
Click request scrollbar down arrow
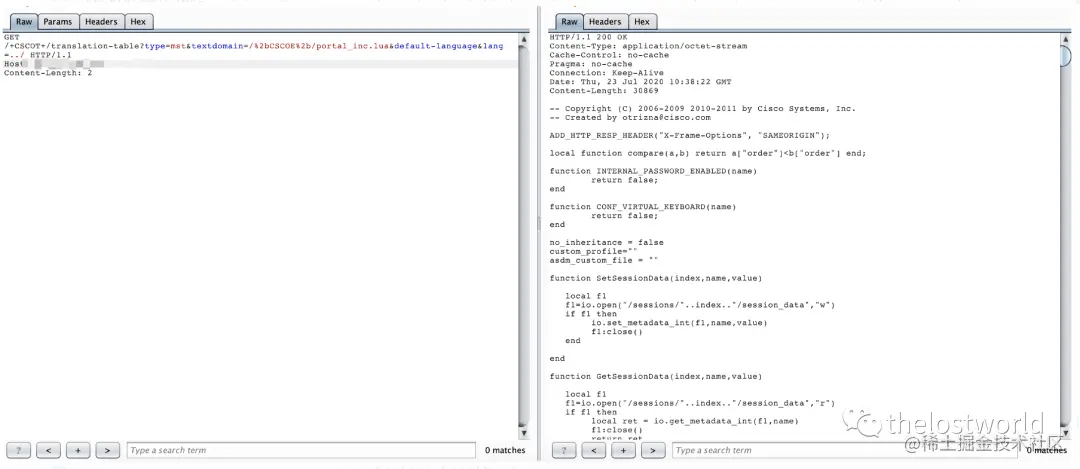tap(523, 432)
